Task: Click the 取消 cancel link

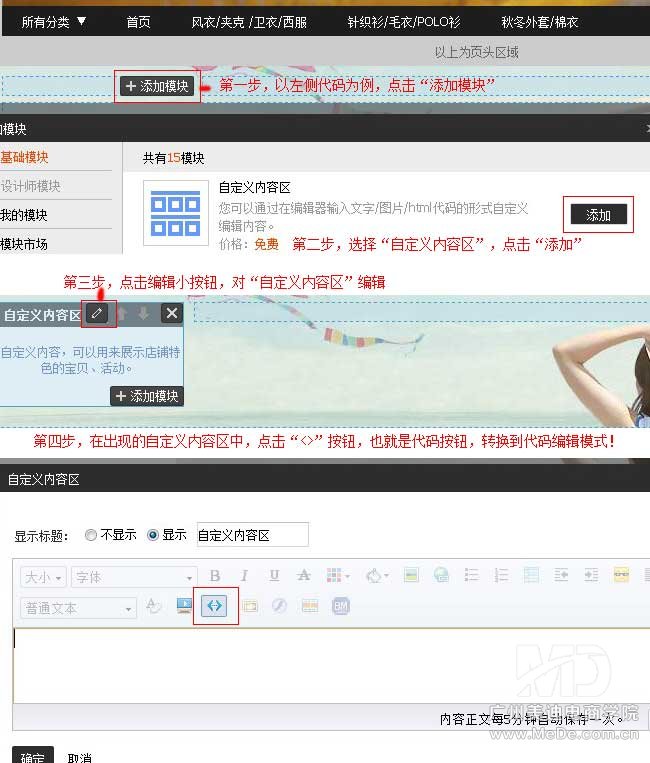Action: pos(79,758)
